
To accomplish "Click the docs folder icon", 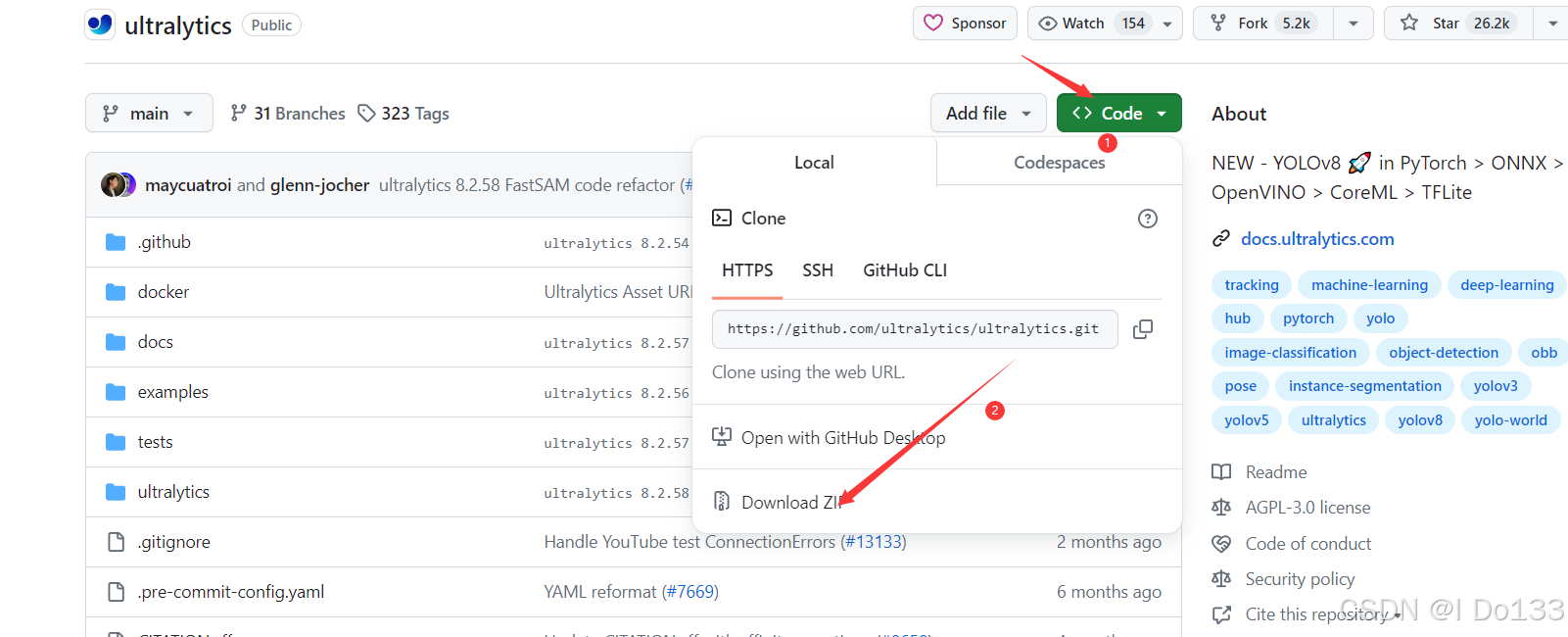I will point(116,342).
